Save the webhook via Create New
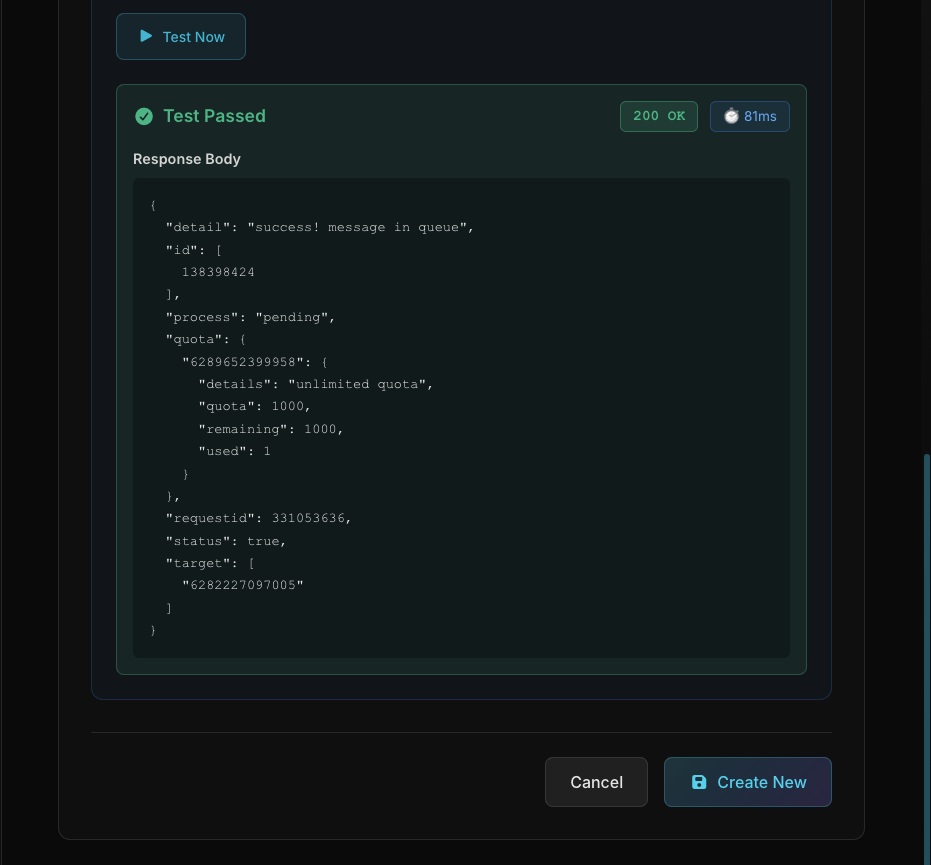931x865 pixels. [748, 782]
